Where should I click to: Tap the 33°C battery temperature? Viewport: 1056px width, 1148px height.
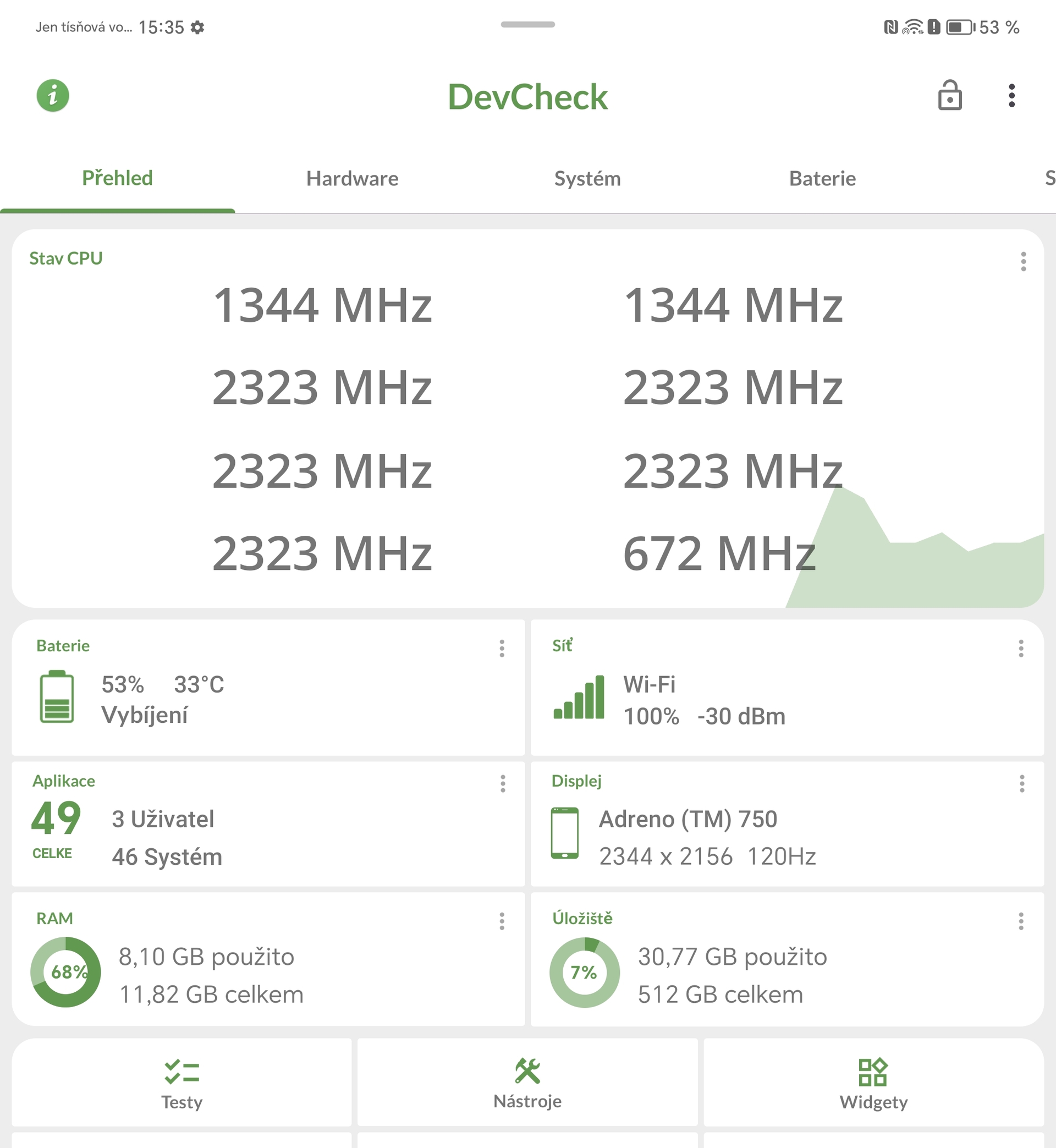click(199, 685)
